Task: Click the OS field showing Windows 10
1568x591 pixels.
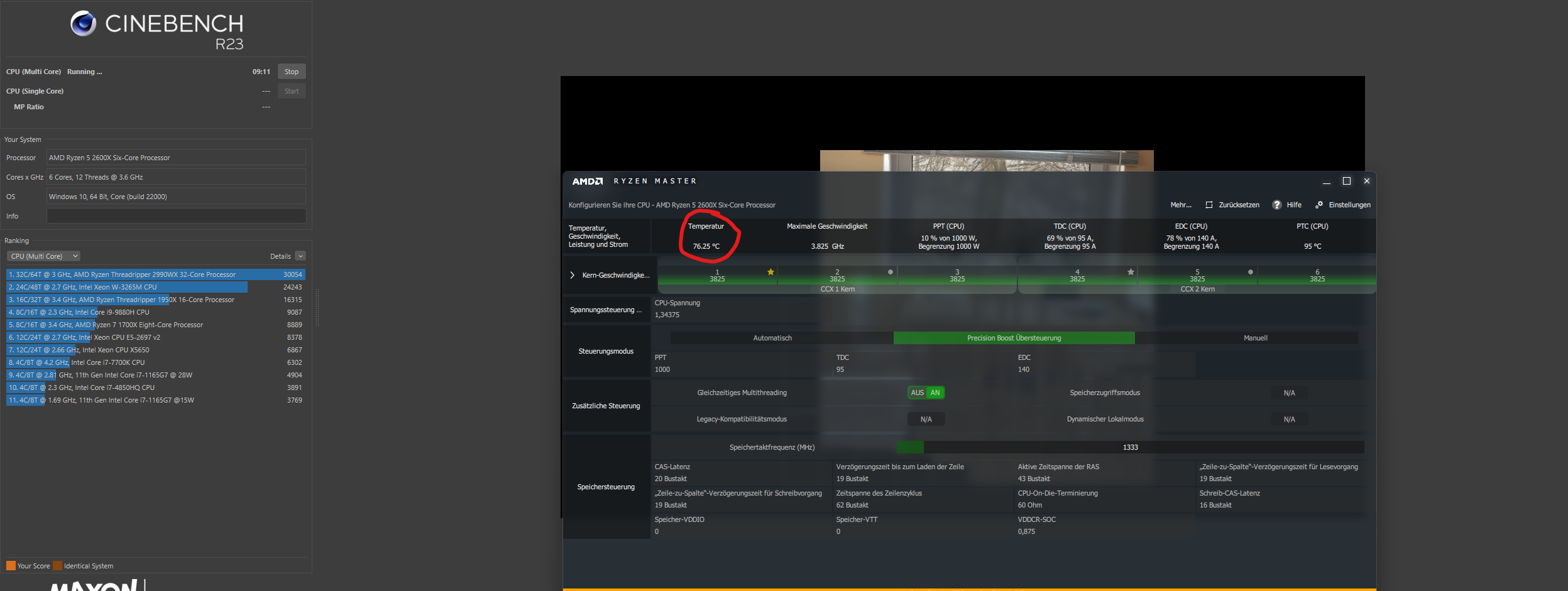Action: [x=176, y=197]
